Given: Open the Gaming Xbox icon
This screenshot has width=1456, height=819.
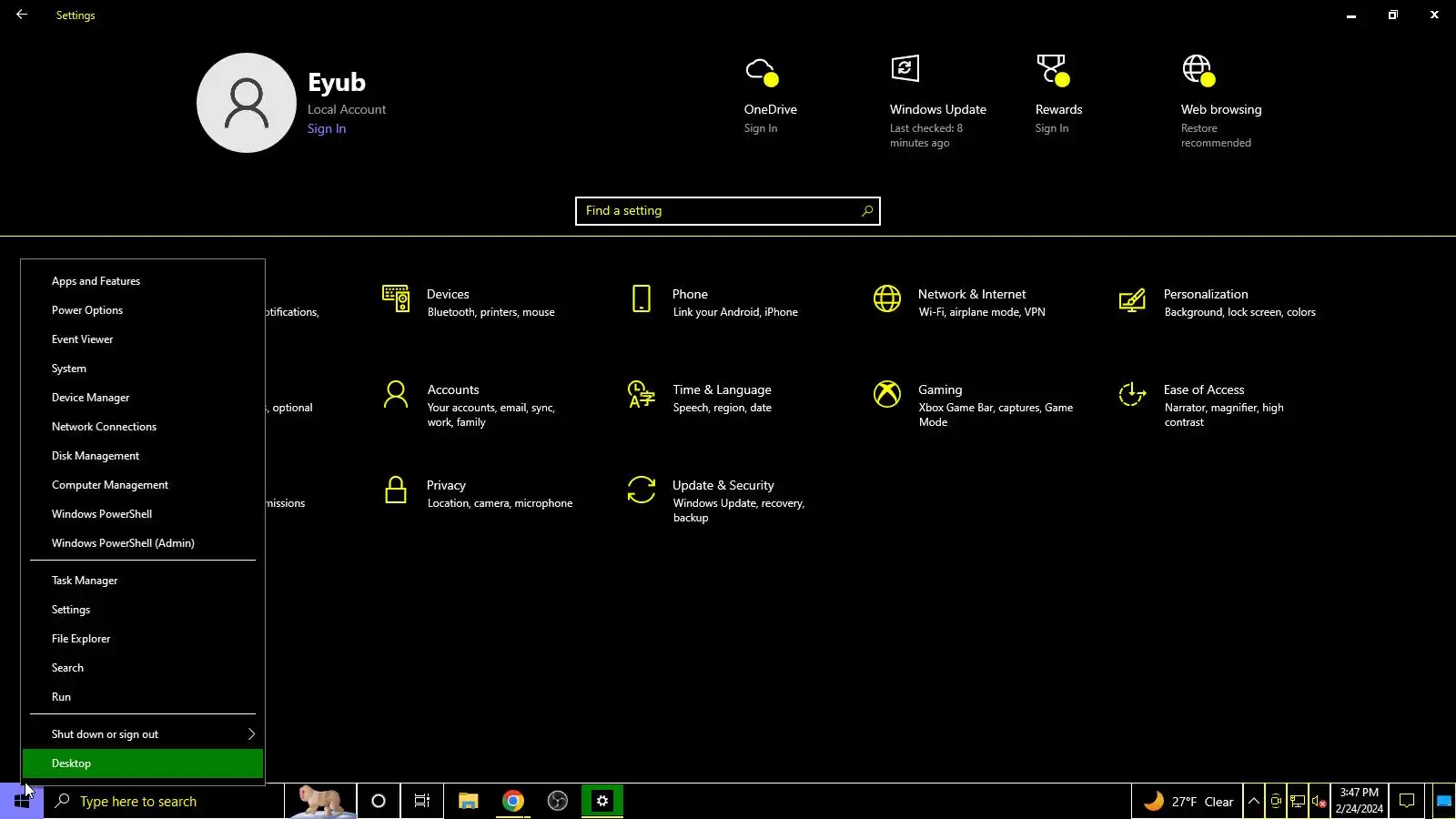Looking at the screenshot, I should coord(887,394).
